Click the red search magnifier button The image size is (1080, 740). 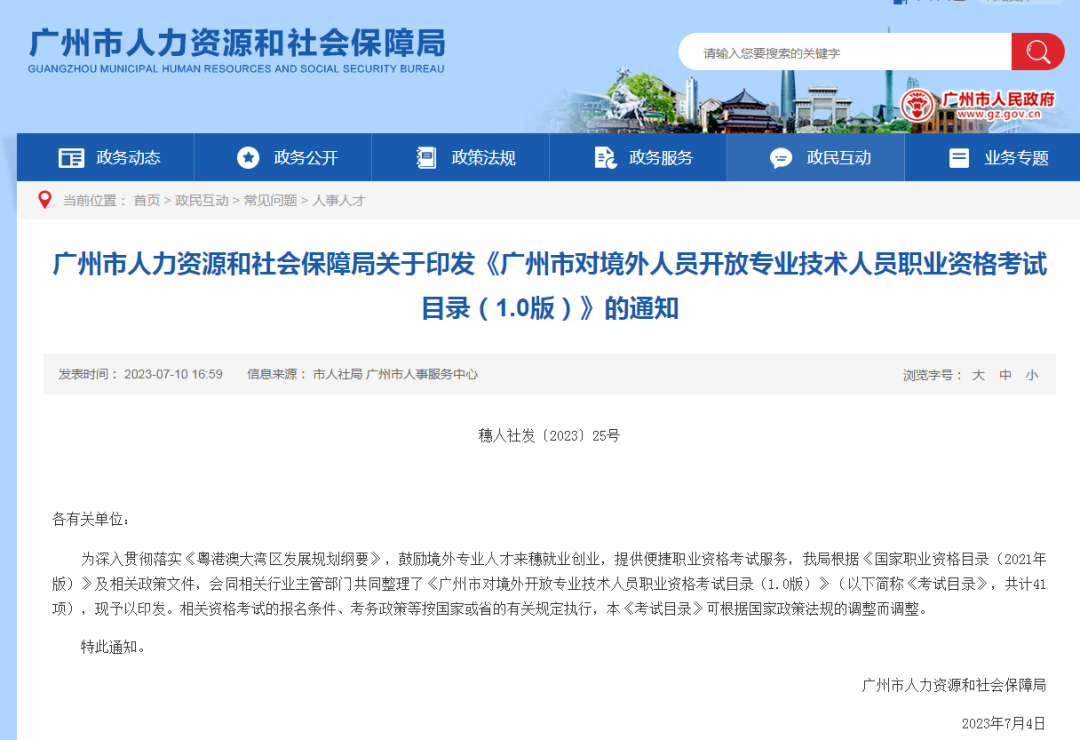click(x=1037, y=52)
